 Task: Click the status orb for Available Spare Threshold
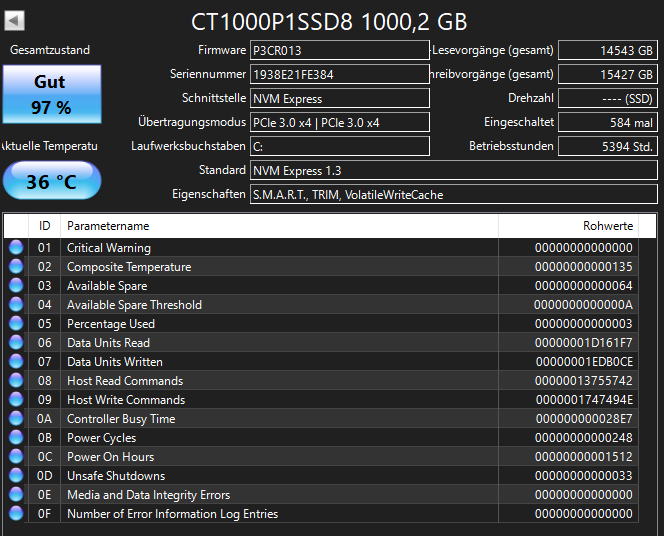point(16,304)
